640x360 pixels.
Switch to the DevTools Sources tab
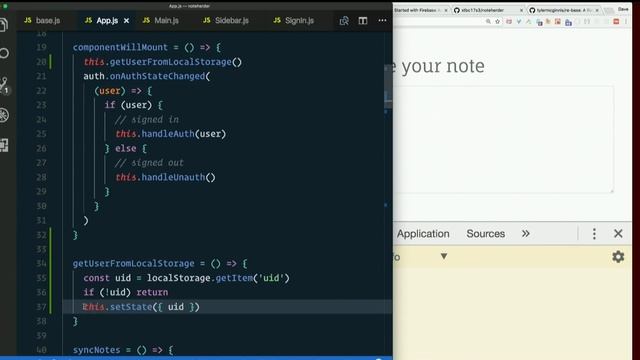(486, 233)
